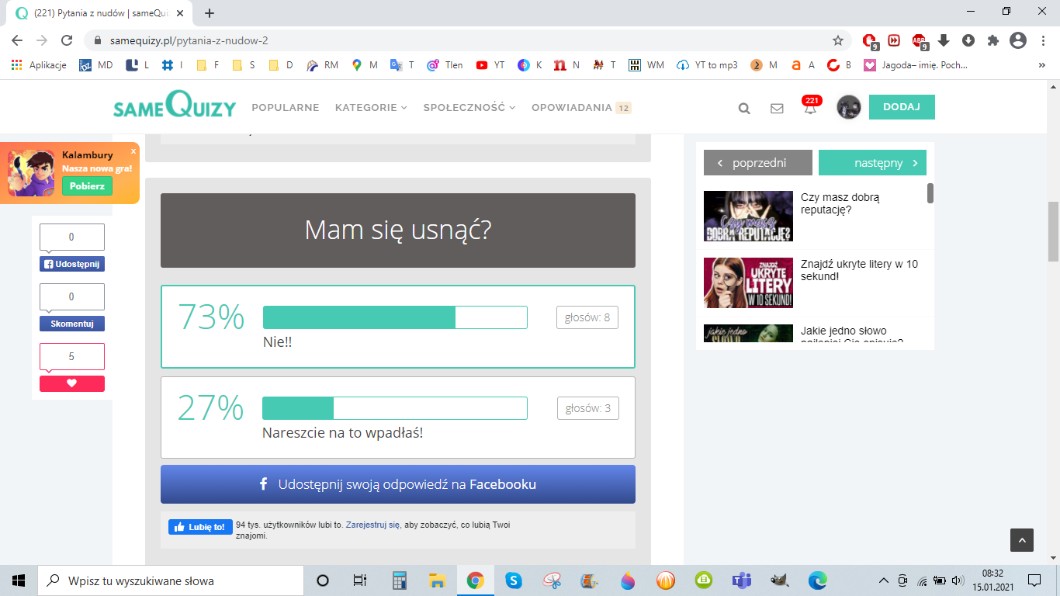This screenshot has width=1060, height=596.
Task: Reload the page with refresh icon
Action: click(x=67, y=41)
